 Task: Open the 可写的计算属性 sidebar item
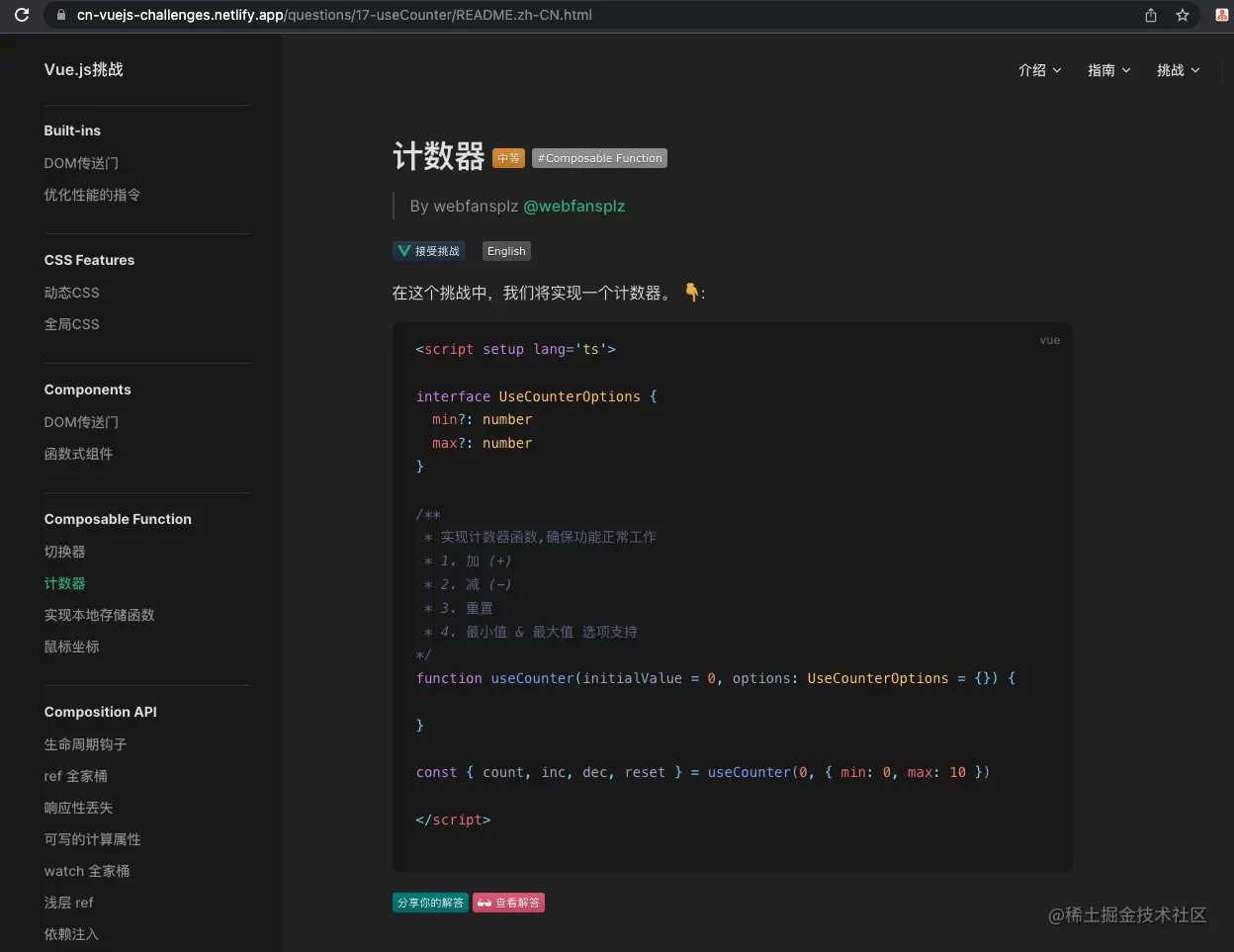pyautogui.click(x=92, y=839)
